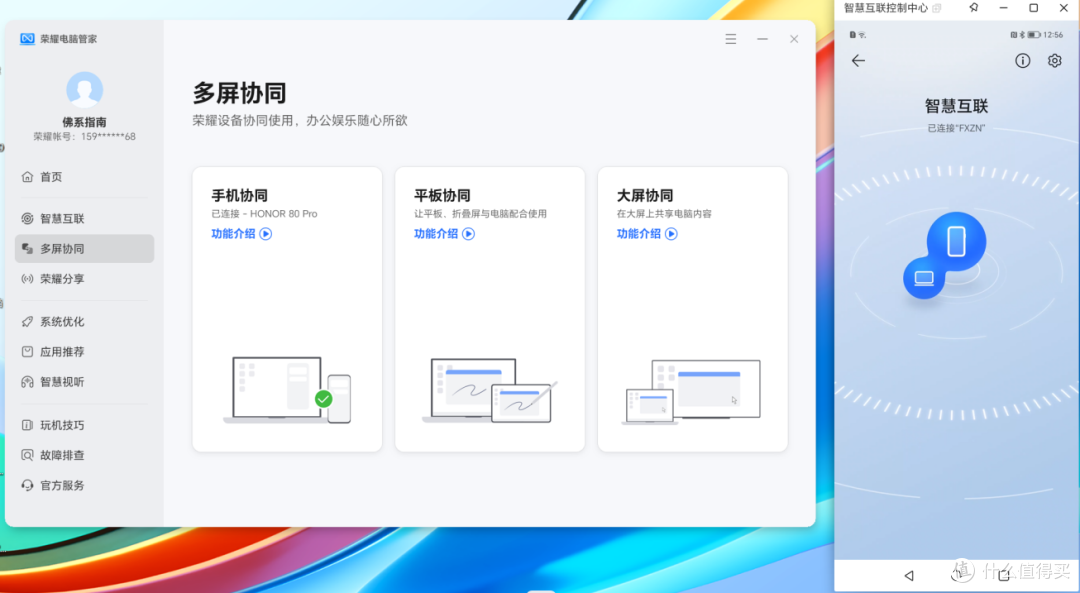Play 功能介绍 video for 手机协同
Viewport: 1080px width, 593px height.
pos(242,233)
